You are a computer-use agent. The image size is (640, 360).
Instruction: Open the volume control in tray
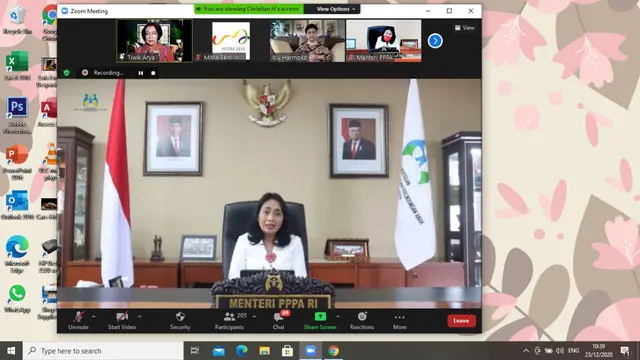(560, 351)
